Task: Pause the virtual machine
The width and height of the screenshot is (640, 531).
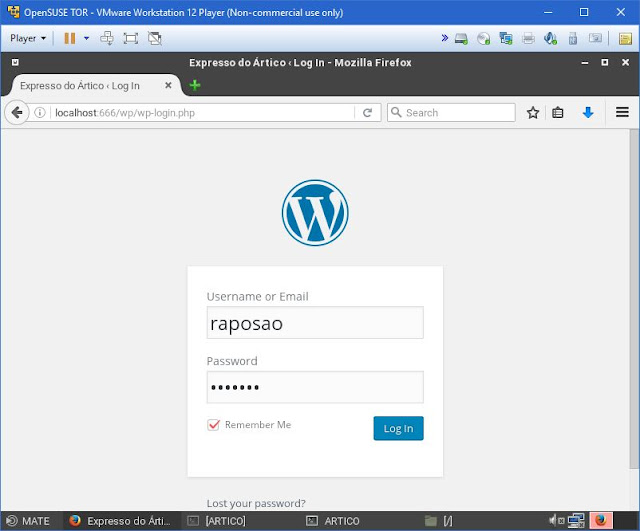Action: (70, 38)
